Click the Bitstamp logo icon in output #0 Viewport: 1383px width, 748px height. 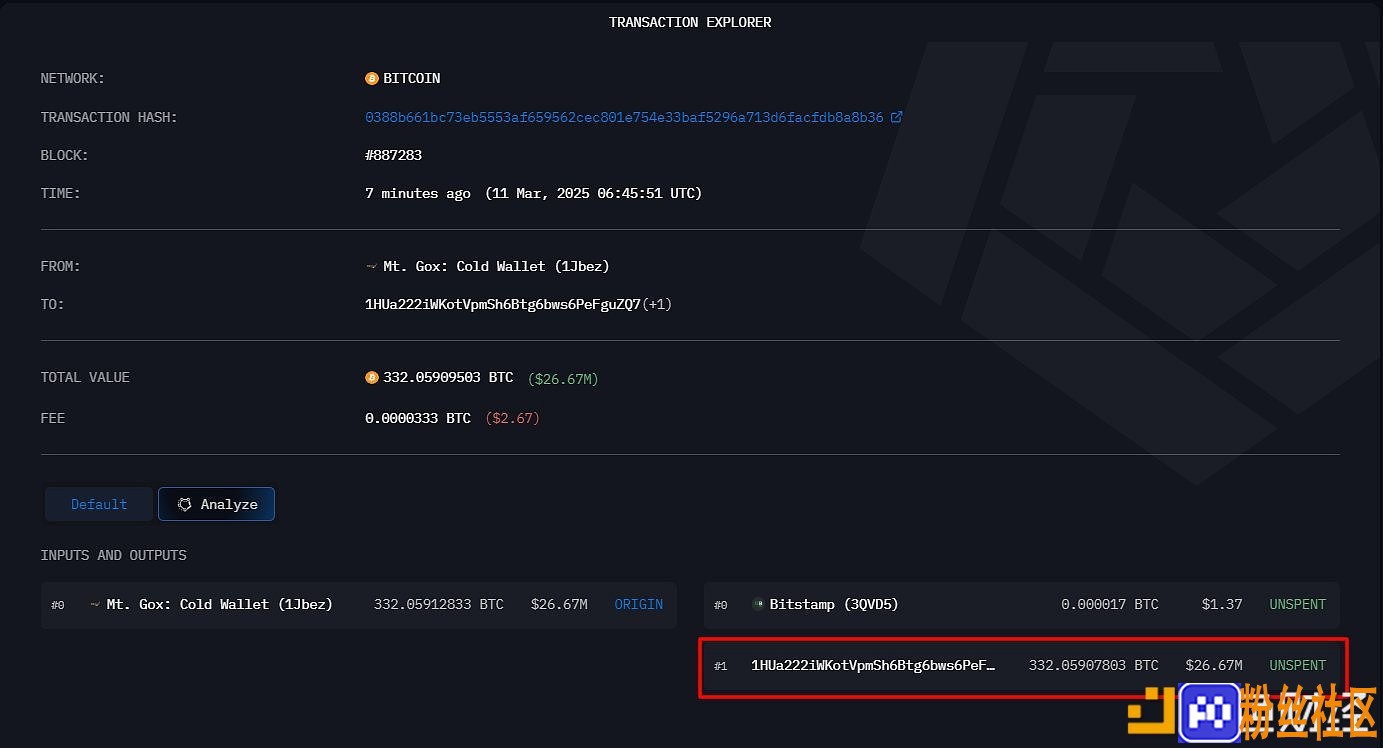click(x=758, y=604)
